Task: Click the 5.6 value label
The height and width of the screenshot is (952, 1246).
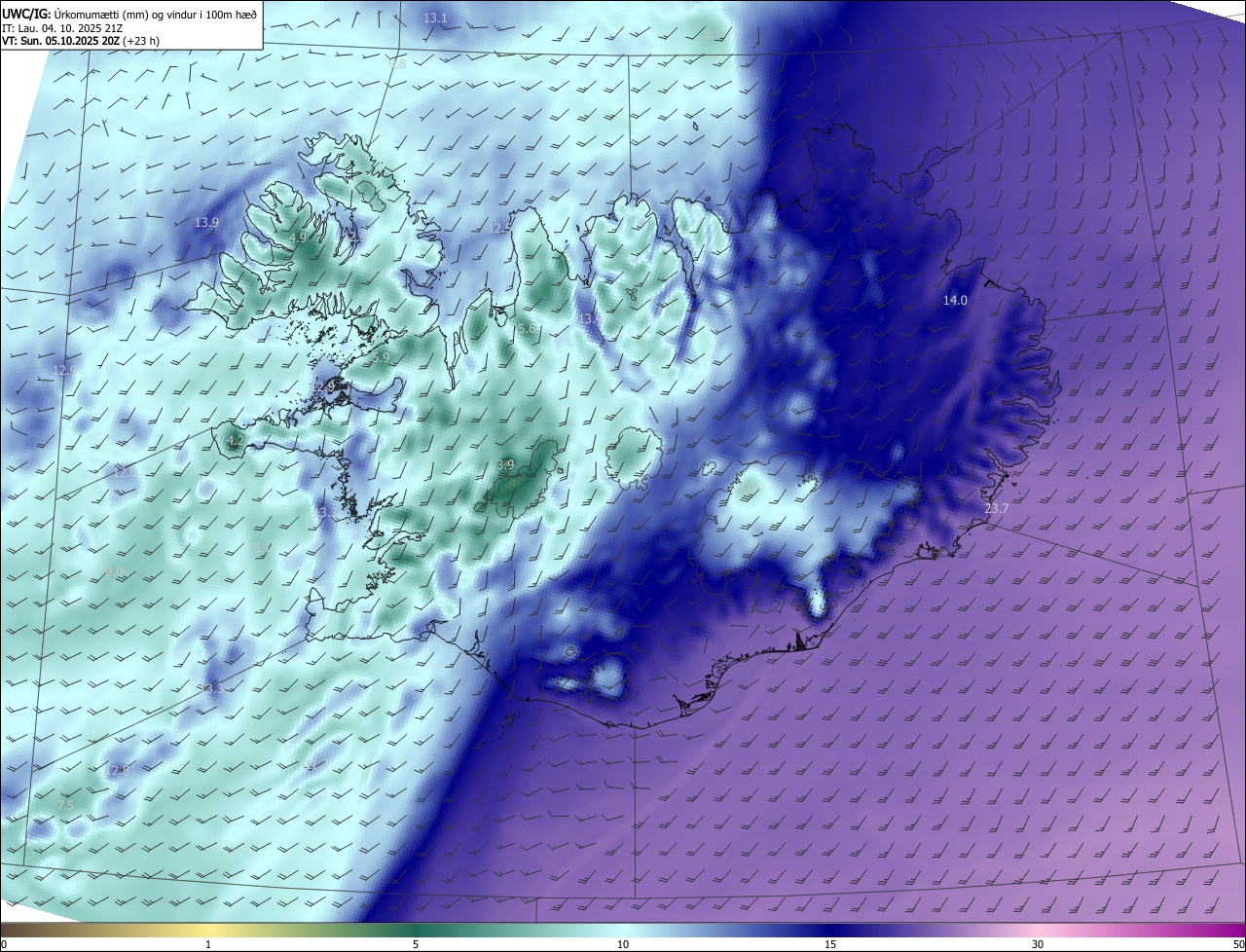Action: point(527,329)
